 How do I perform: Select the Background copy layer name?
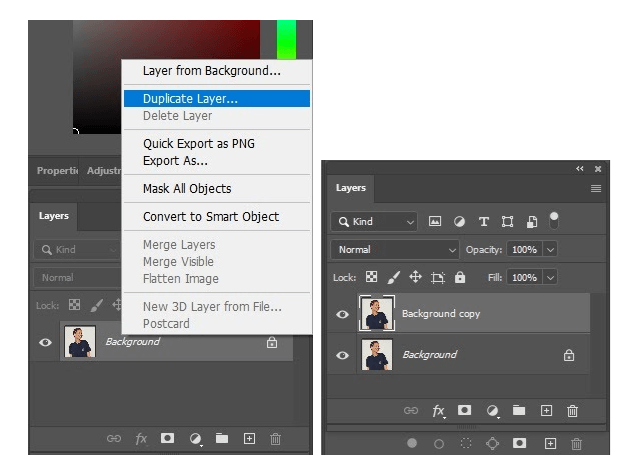[441, 314]
